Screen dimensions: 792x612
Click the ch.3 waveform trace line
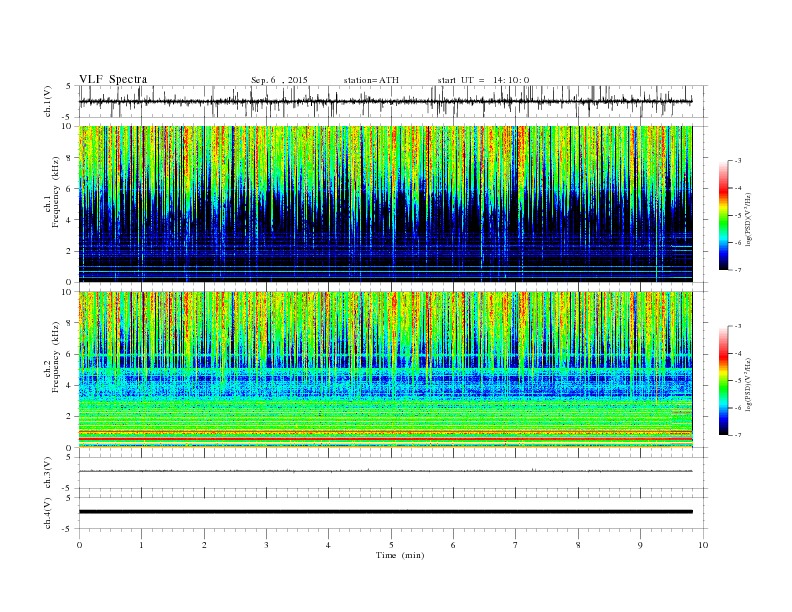point(386,471)
